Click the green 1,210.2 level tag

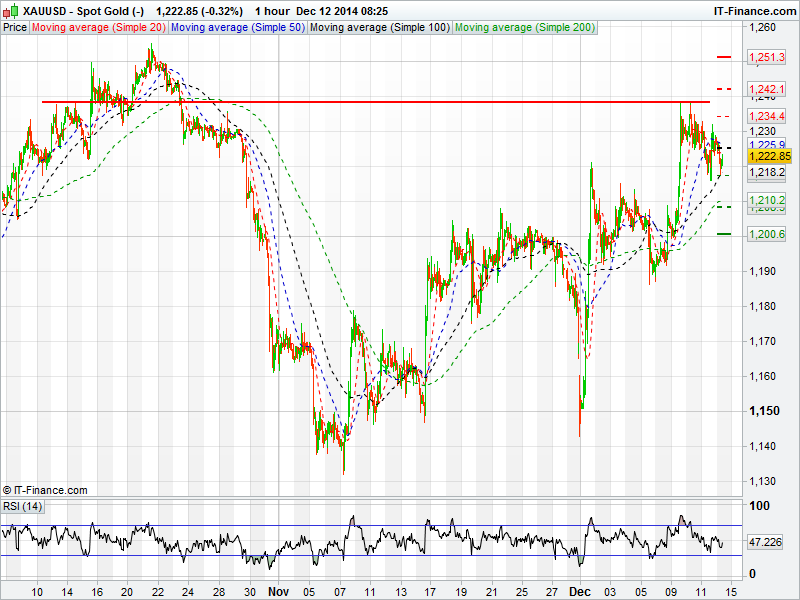tap(768, 200)
